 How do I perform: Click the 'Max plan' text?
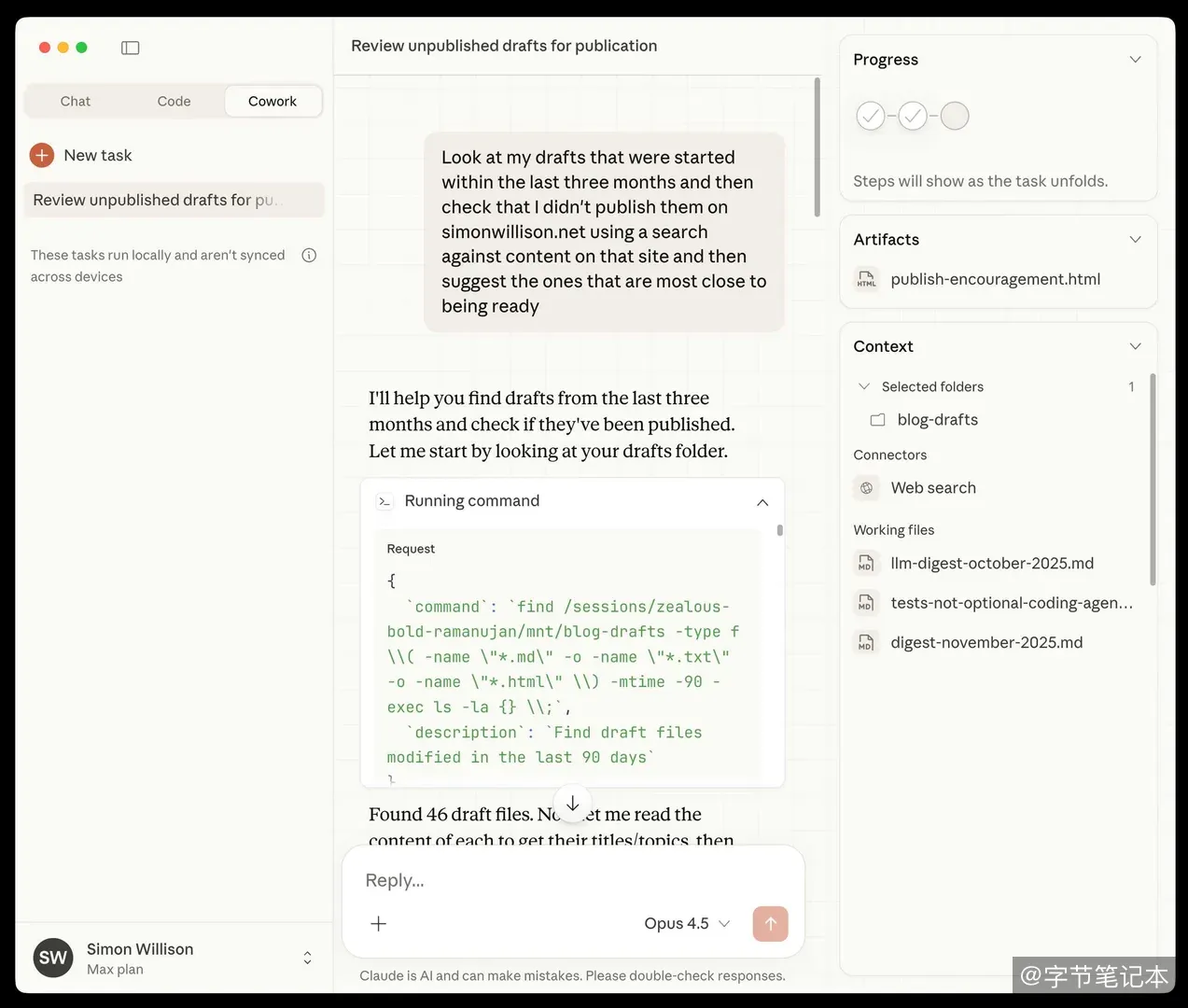point(115,970)
